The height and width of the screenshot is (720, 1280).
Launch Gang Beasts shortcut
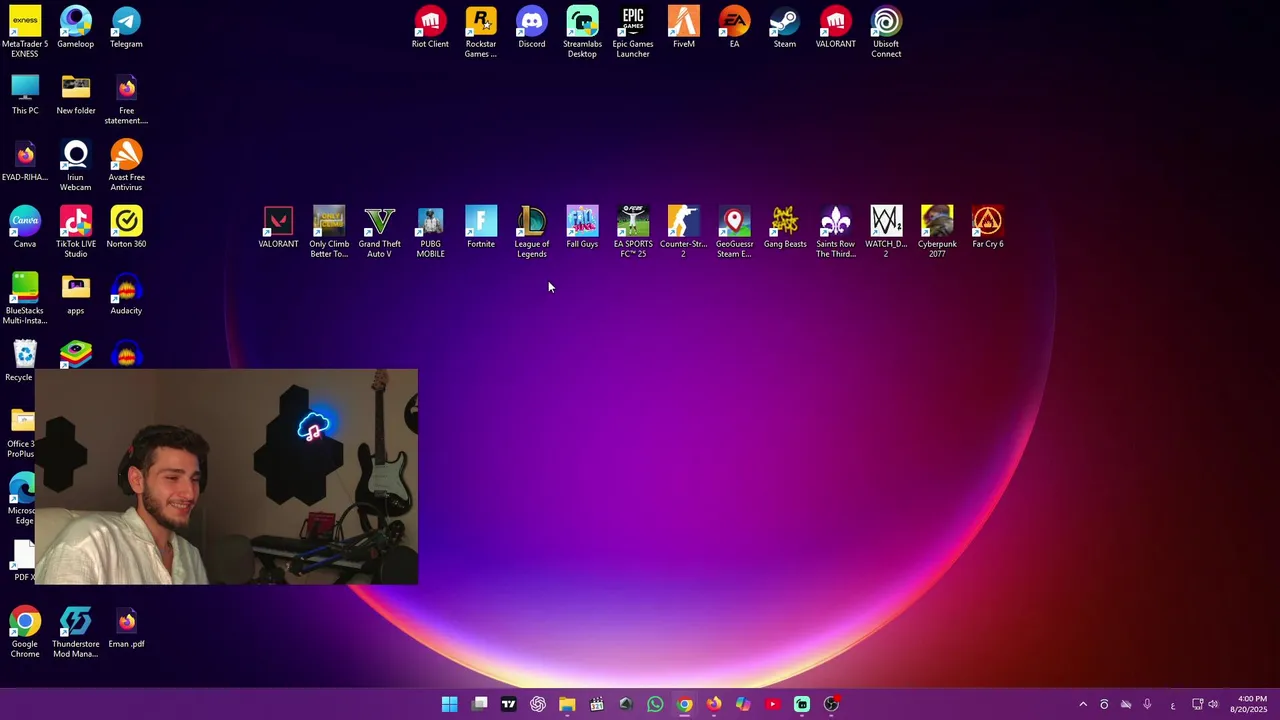click(x=785, y=227)
